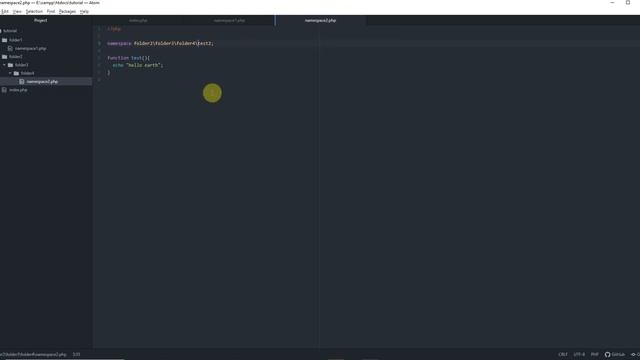The width and height of the screenshot is (640, 360).
Task: Click the namespace1.php file icon in tree
Action: (10, 49)
